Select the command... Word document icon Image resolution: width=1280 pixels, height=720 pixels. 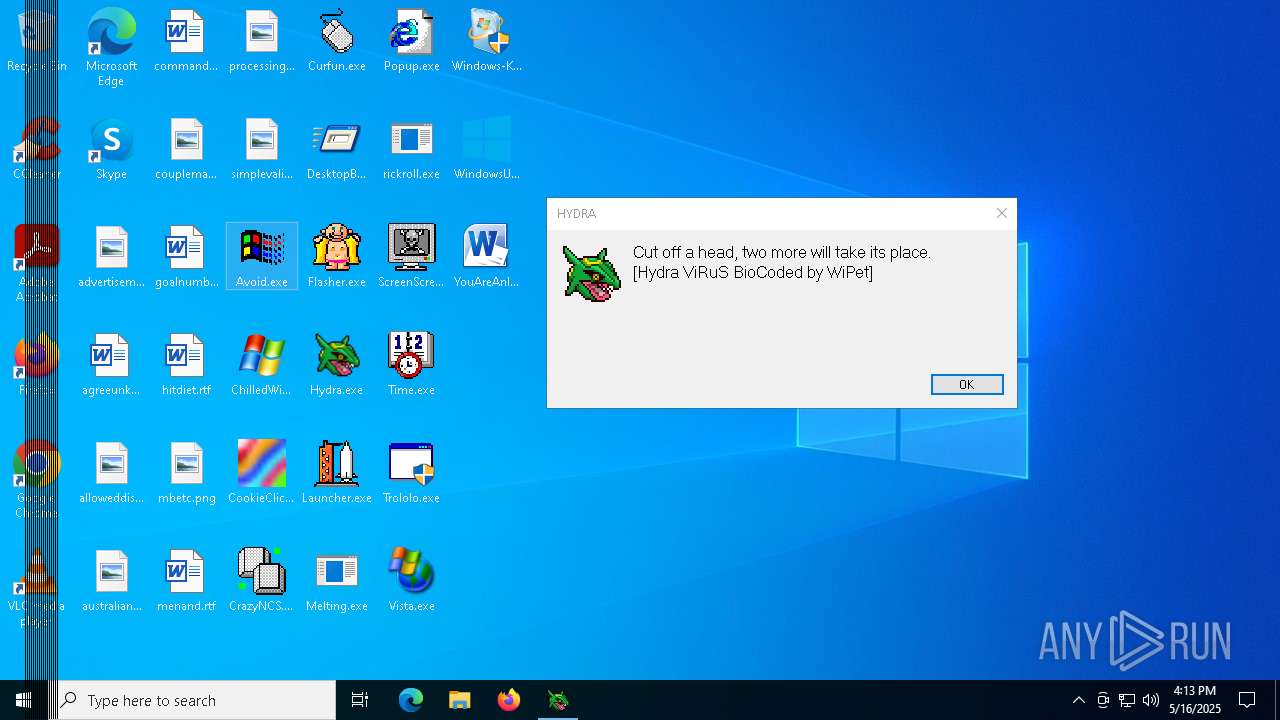click(186, 41)
